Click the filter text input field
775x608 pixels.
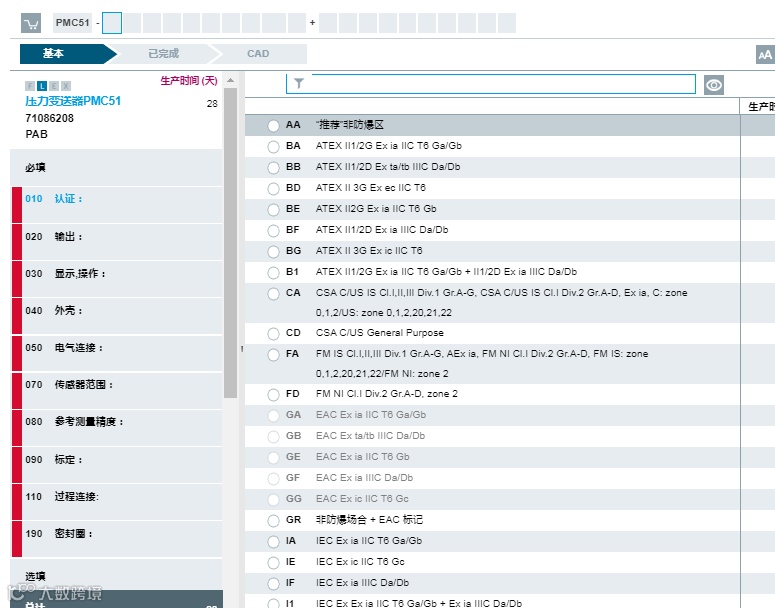click(x=491, y=84)
